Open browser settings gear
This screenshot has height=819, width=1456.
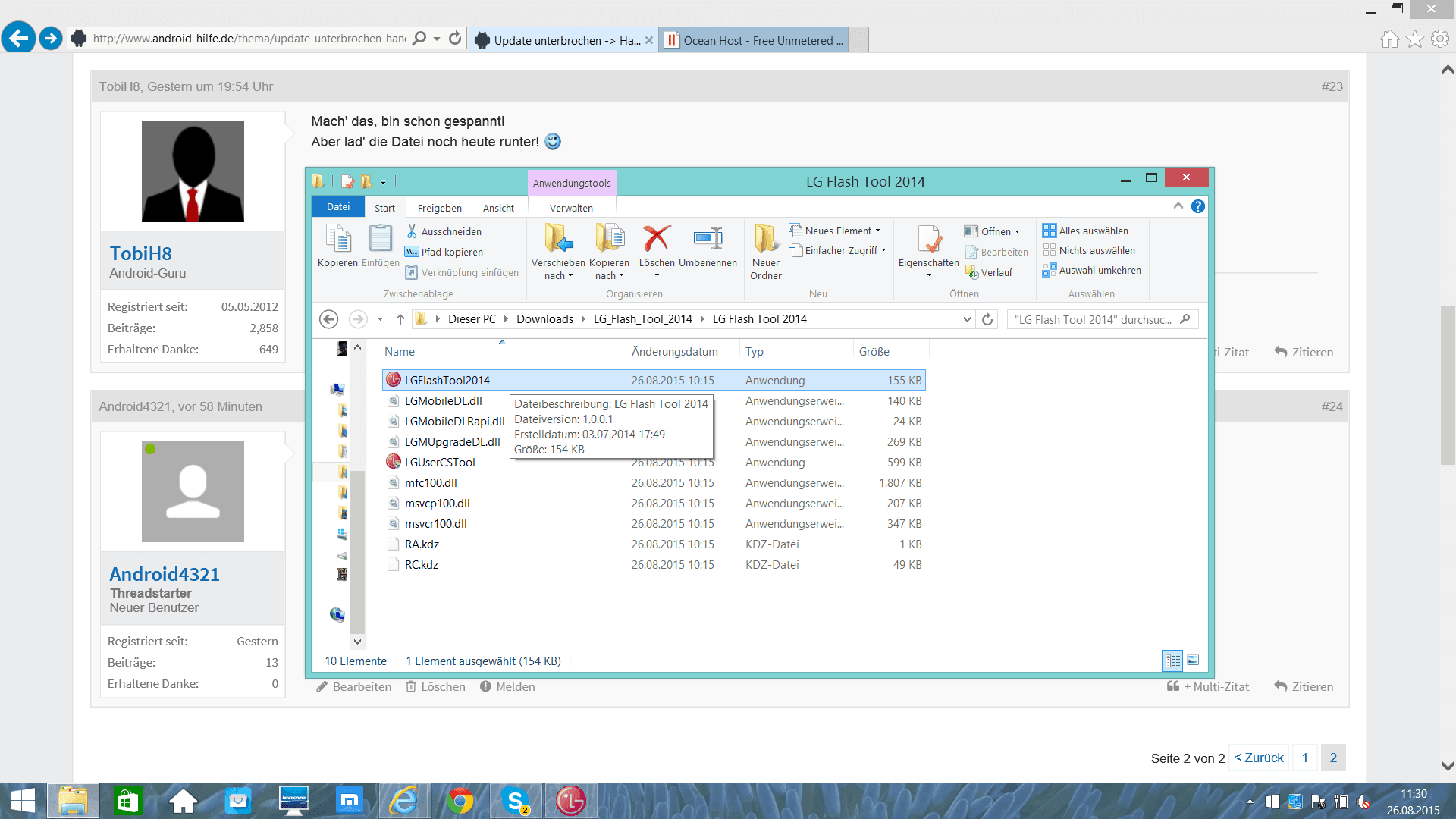(x=1440, y=39)
